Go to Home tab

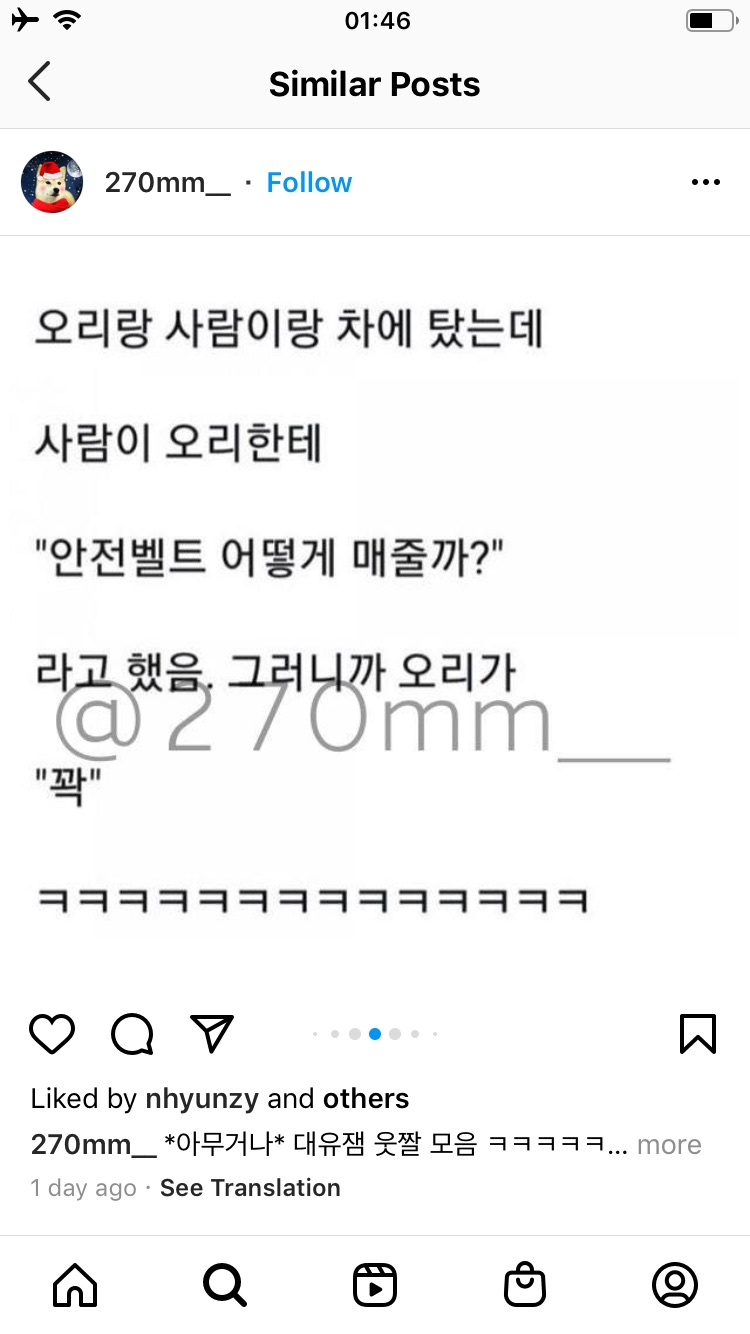75,1285
